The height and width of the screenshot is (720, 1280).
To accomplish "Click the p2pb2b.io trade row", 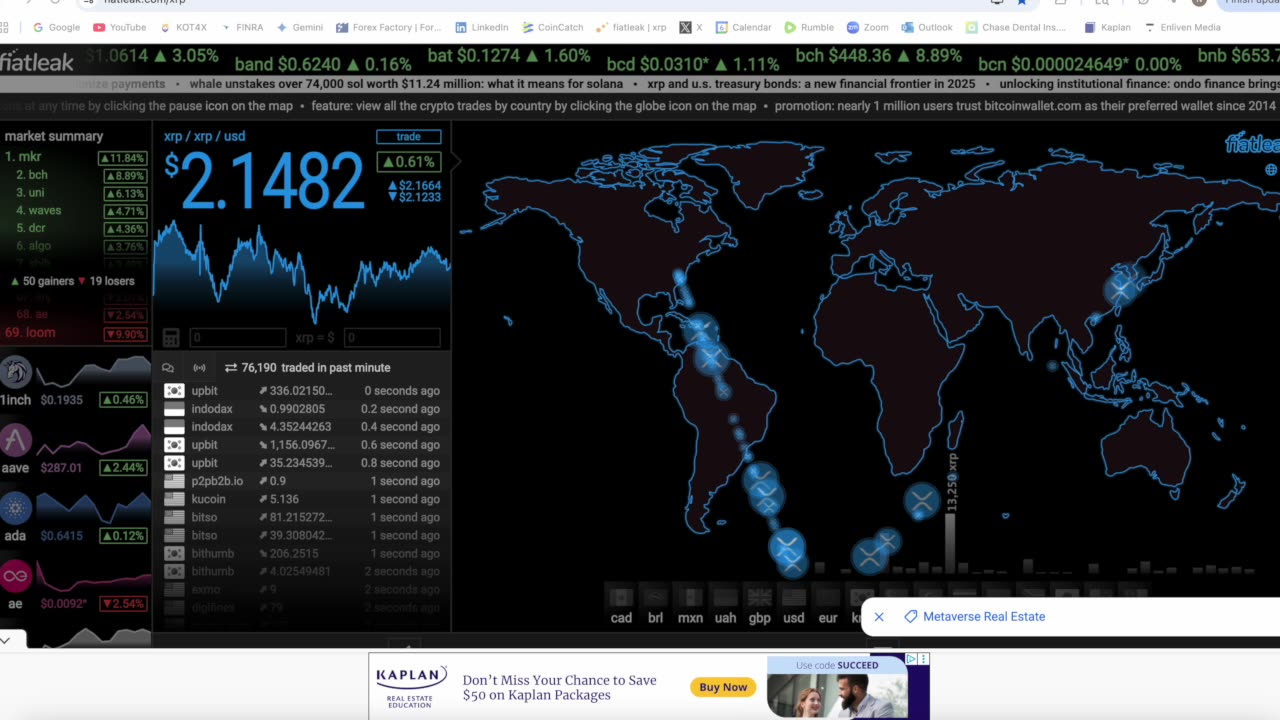I will [x=301, y=481].
